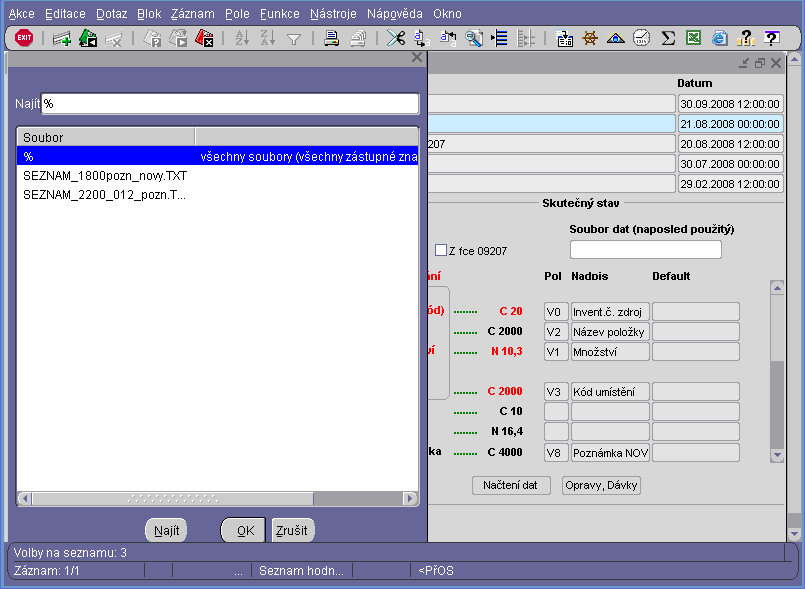
Task: Open the Záznam menu
Action: (193, 14)
